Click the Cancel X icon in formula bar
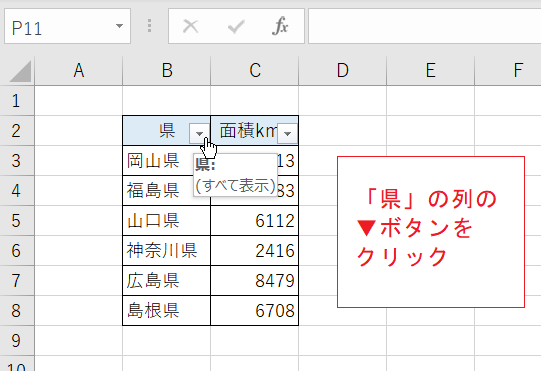541x371 pixels. point(190,26)
